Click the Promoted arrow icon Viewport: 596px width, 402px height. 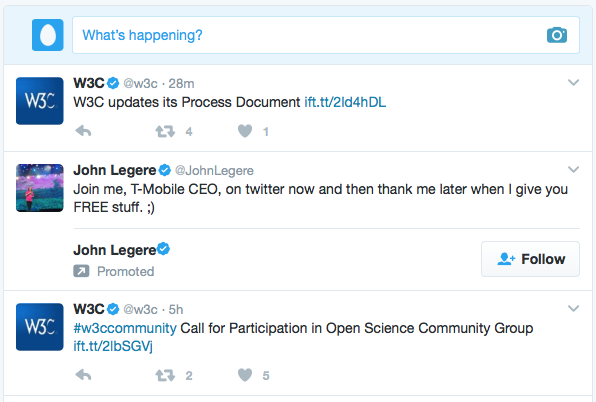(81, 271)
